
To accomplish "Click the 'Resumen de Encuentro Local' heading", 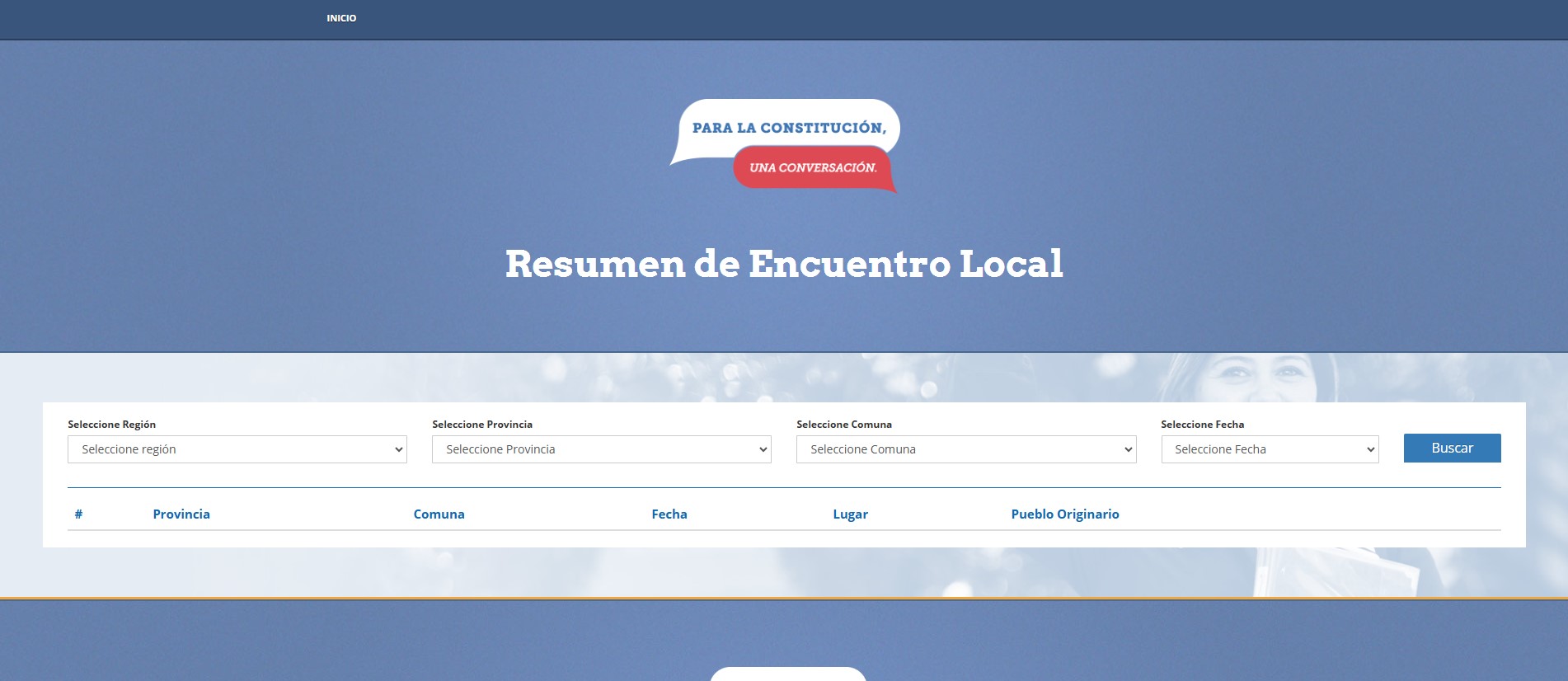I will coord(784,265).
